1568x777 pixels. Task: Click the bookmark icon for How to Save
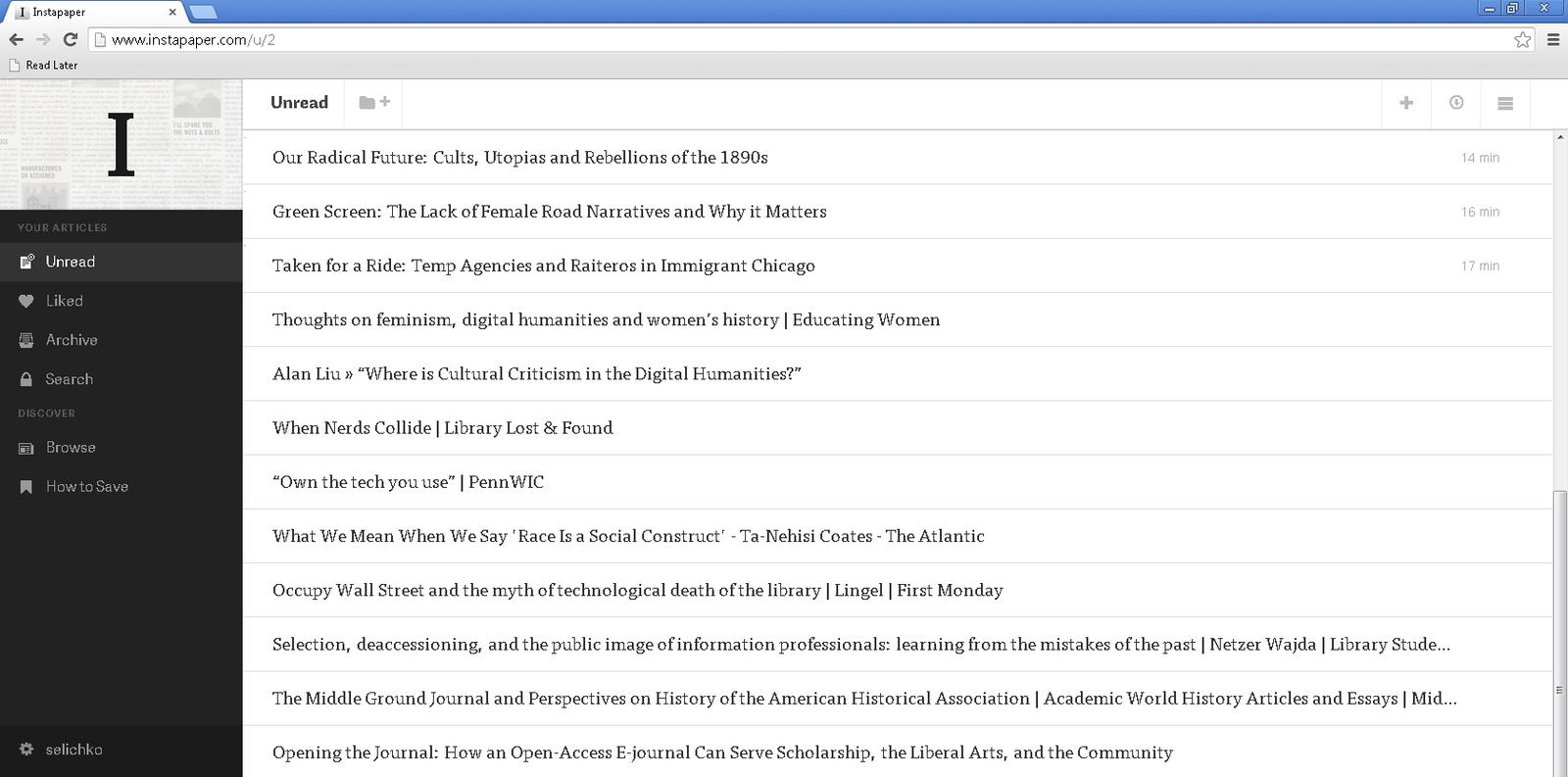pyautogui.click(x=26, y=487)
